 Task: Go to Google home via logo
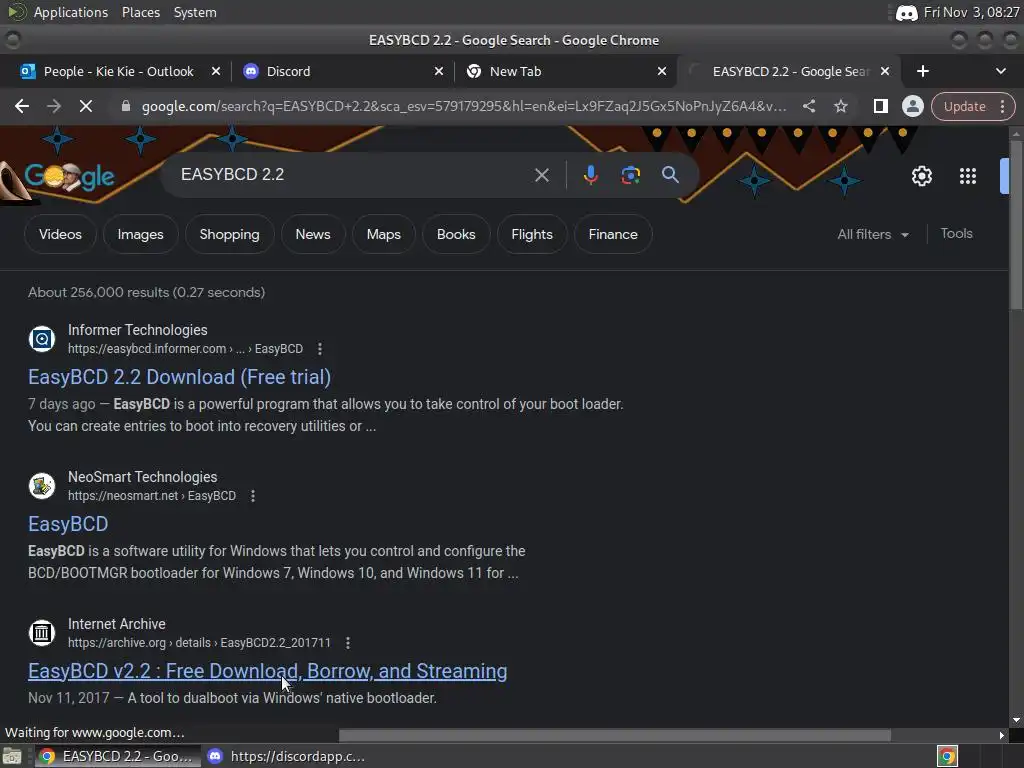69,176
